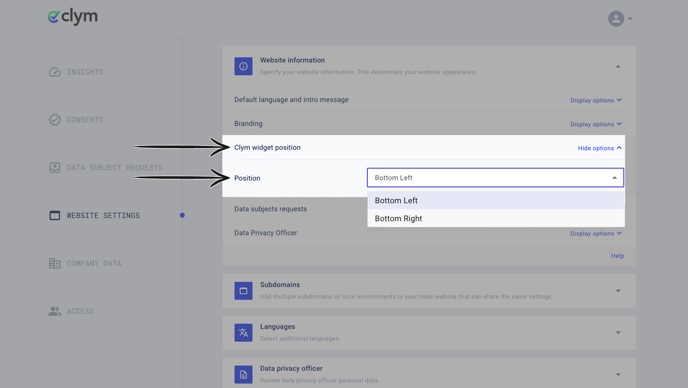Hide options for Clym widget position
Viewport: 688px width, 388px height.
click(x=599, y=148)
